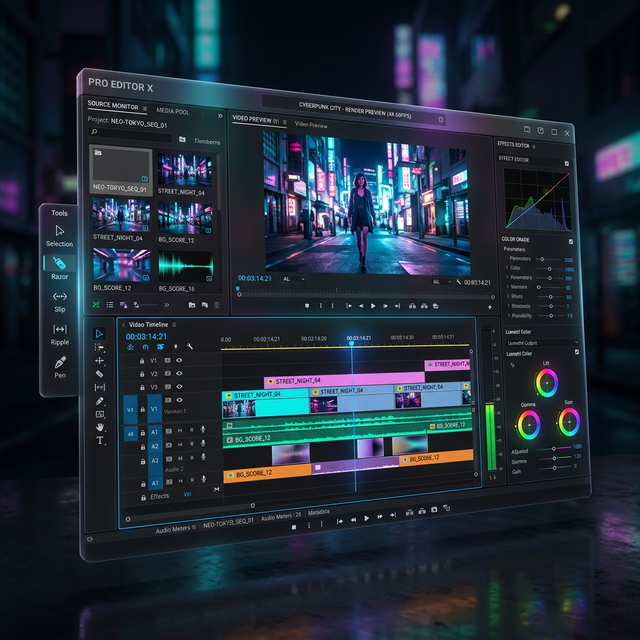
Task: Choose the move crosshair tool in timeline toolbar
Action: coord(99,361)
